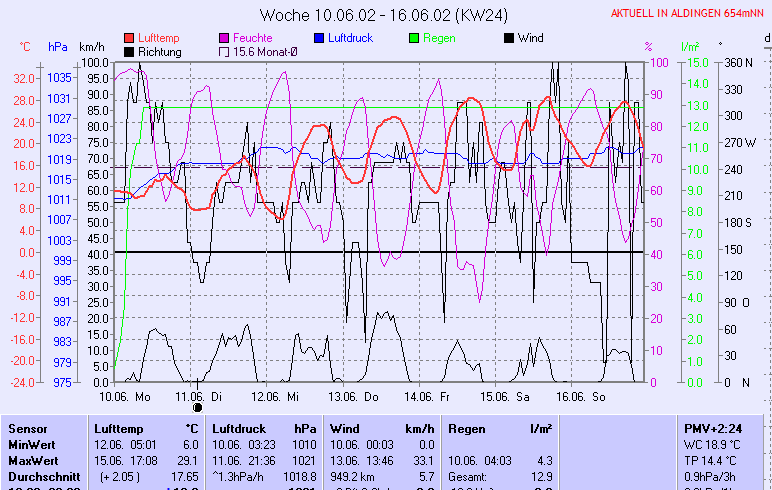Click the hPa axis unit label

tap(57, 47)
